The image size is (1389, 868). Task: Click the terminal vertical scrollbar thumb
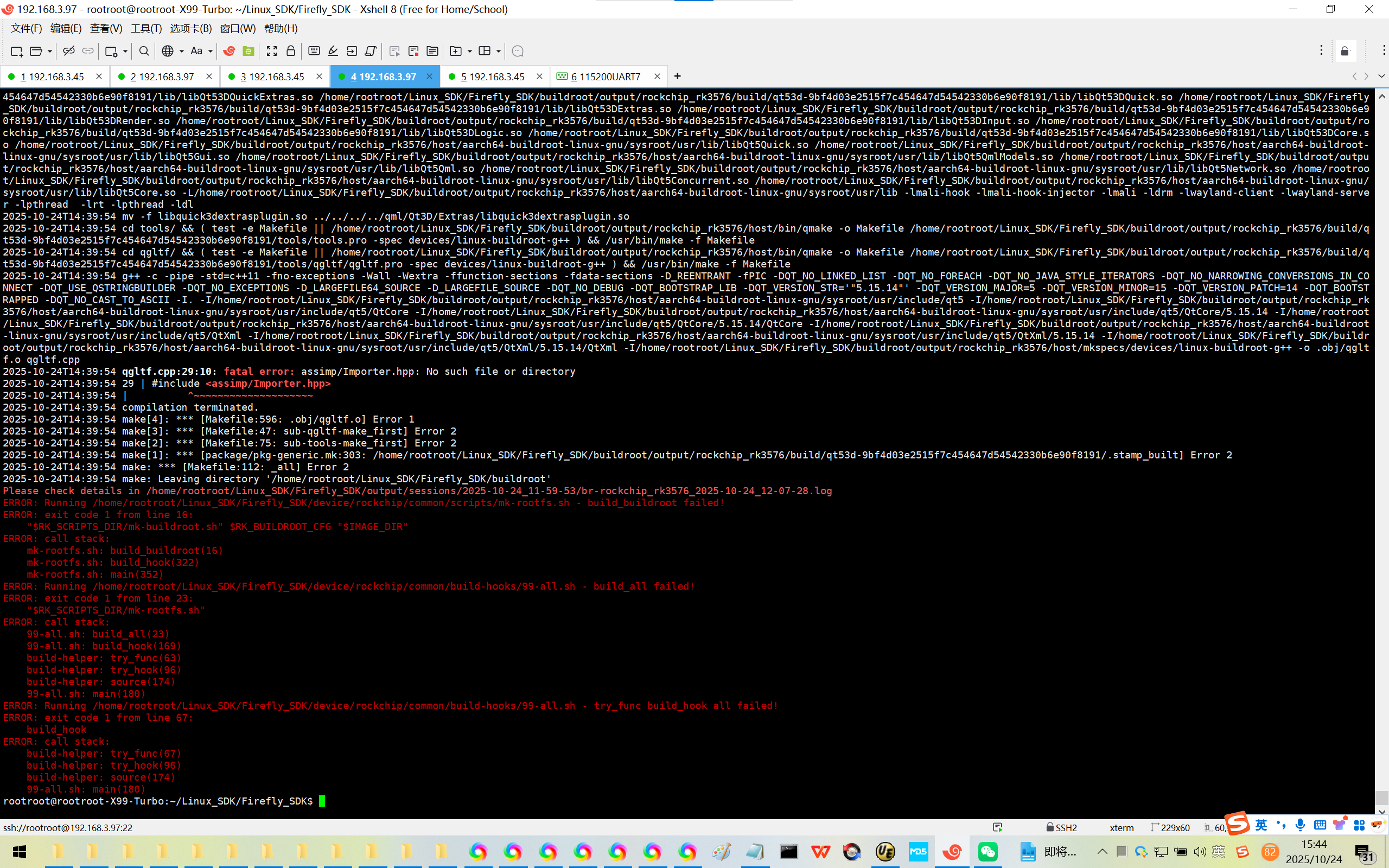coord(1381,797)
